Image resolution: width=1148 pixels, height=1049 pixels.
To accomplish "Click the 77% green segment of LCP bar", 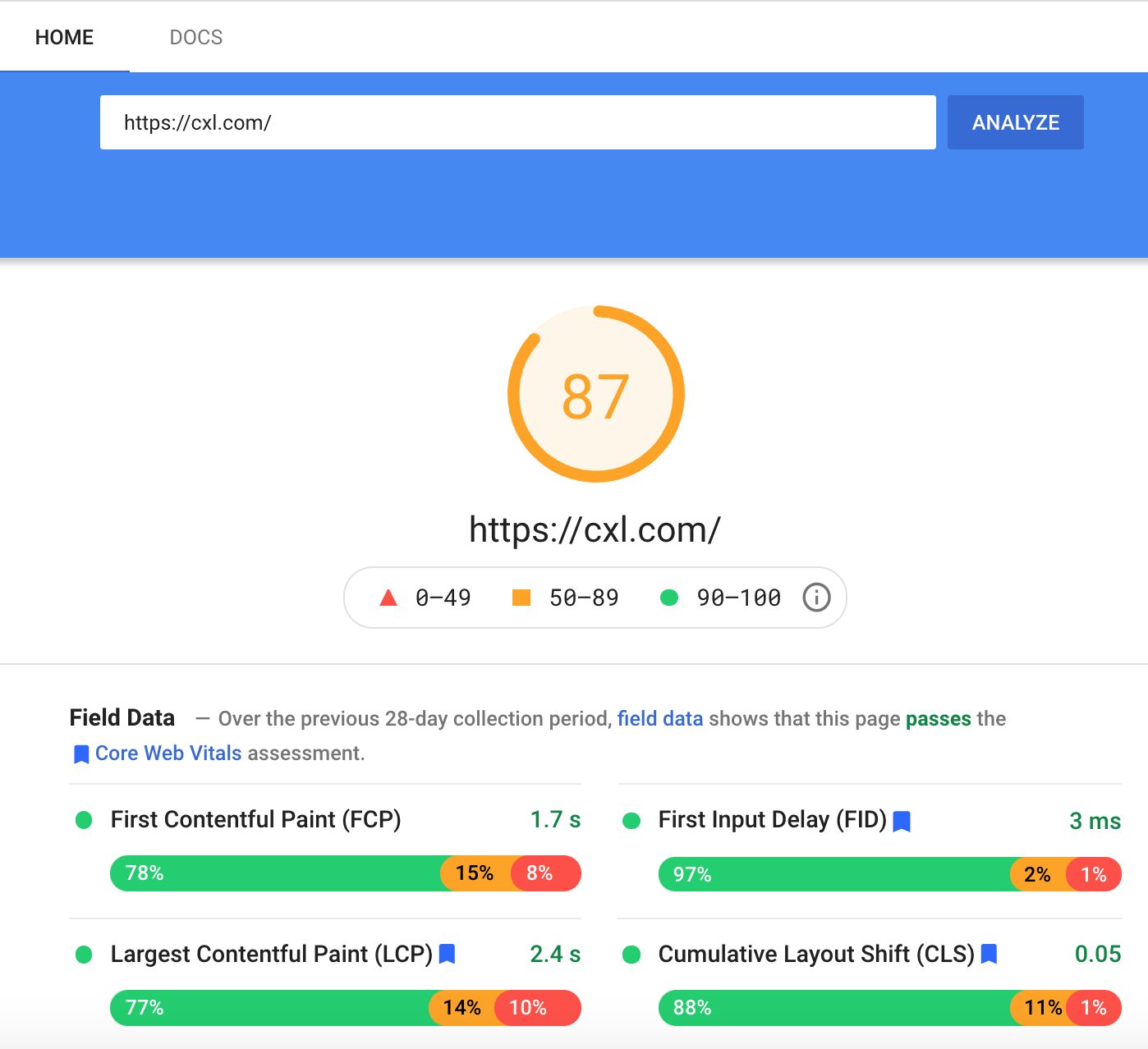I will coord(269,1008).
